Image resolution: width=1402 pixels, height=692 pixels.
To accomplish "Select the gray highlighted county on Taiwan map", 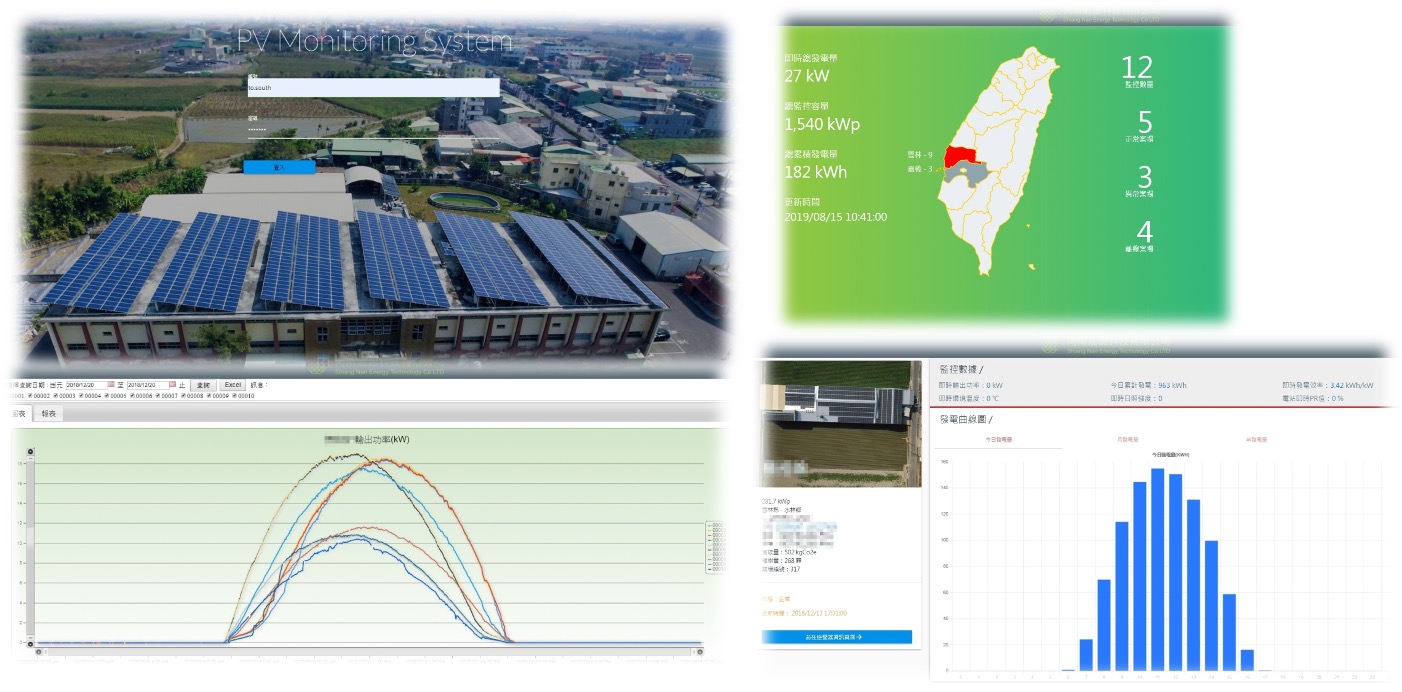I will click(x=968, y=176).
